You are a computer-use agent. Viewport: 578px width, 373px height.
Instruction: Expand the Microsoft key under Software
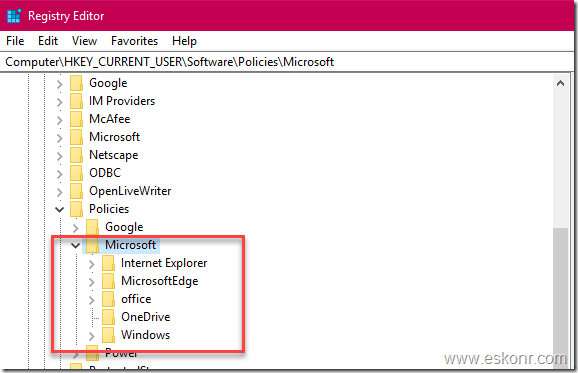(x=60, y=138)
